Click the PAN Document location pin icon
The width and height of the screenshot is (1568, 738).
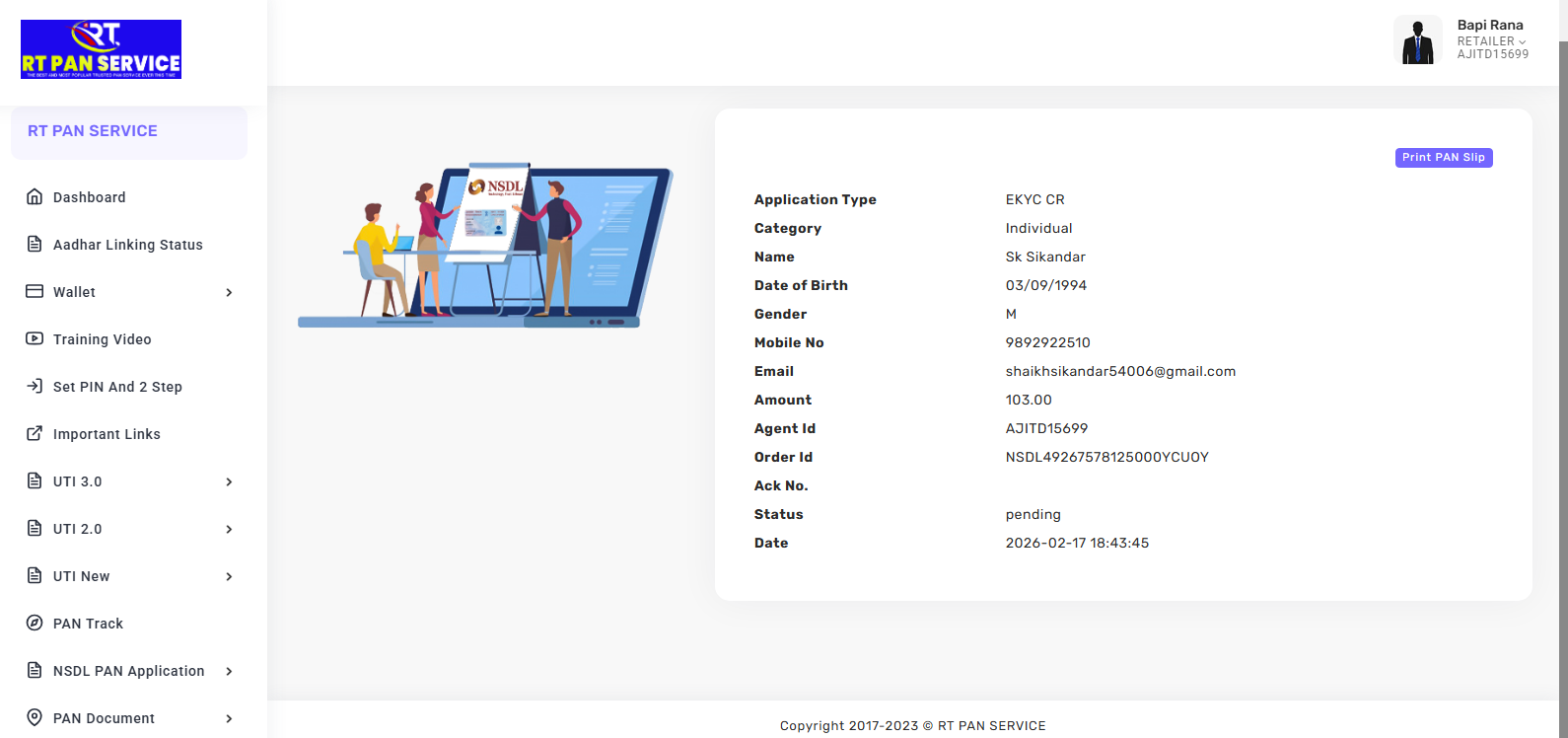click(x=35, y=717)
